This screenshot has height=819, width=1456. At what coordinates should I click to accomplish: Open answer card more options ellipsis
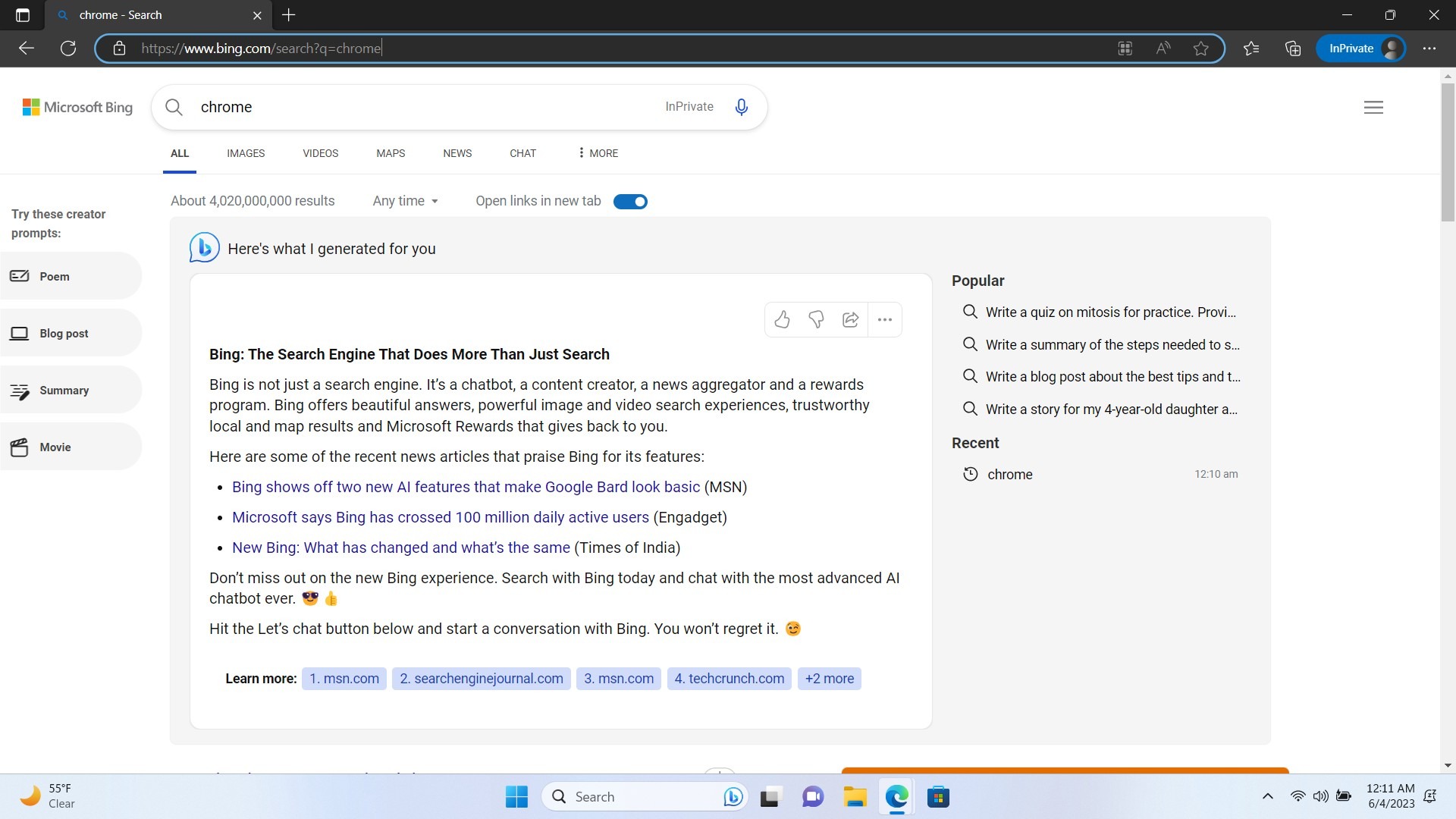point(884,319)
